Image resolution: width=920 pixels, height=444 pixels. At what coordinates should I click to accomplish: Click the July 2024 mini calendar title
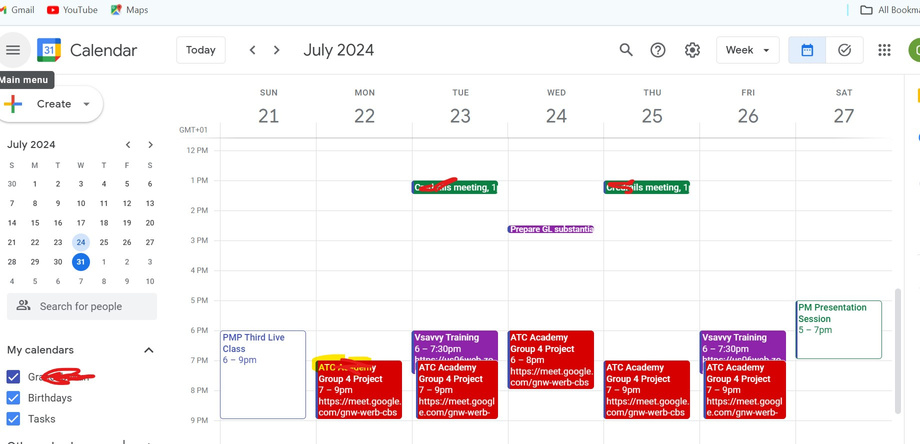coord(31,145)
